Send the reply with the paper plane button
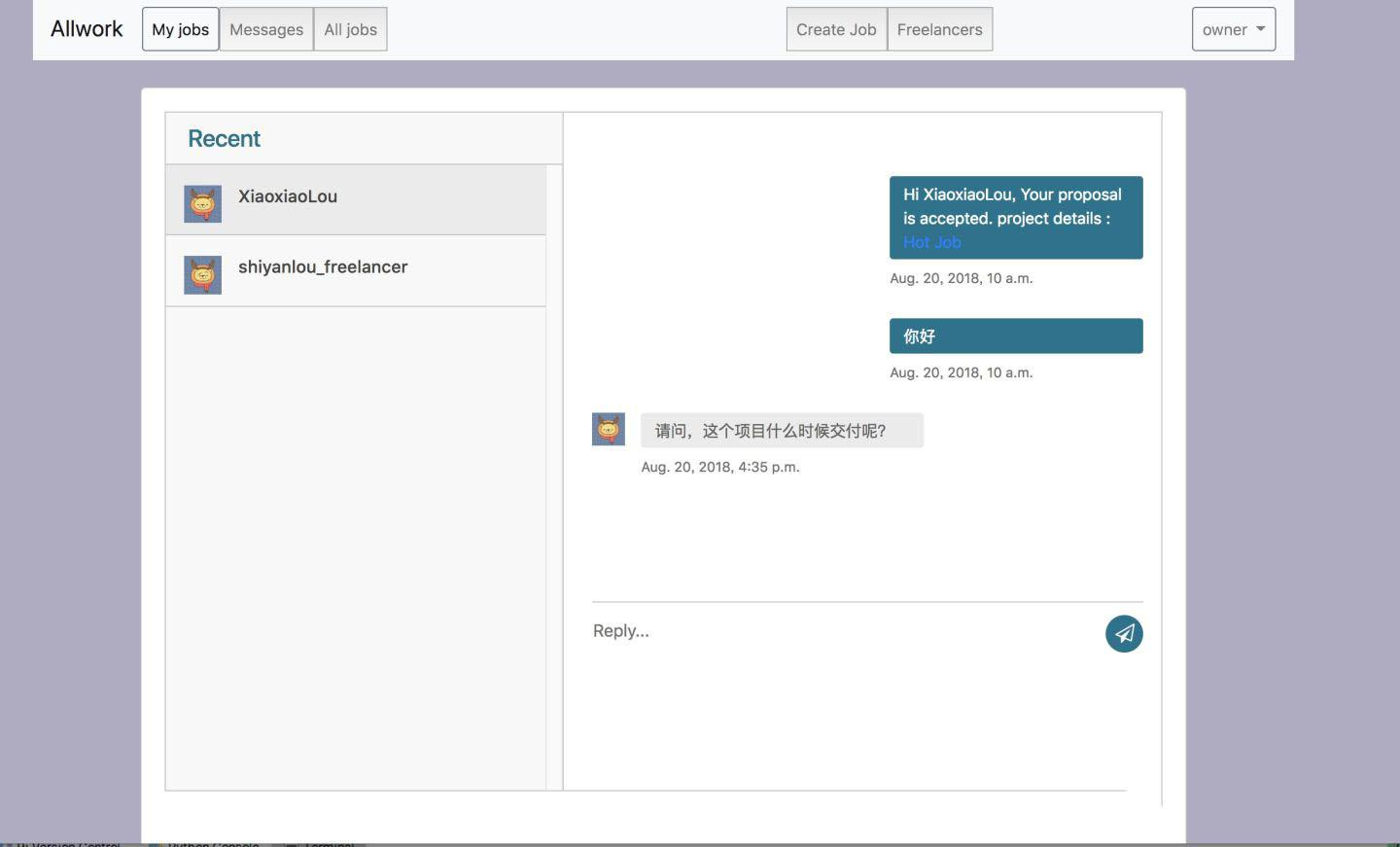This screenshot has height=847, width=1400. click(1124, 634)
